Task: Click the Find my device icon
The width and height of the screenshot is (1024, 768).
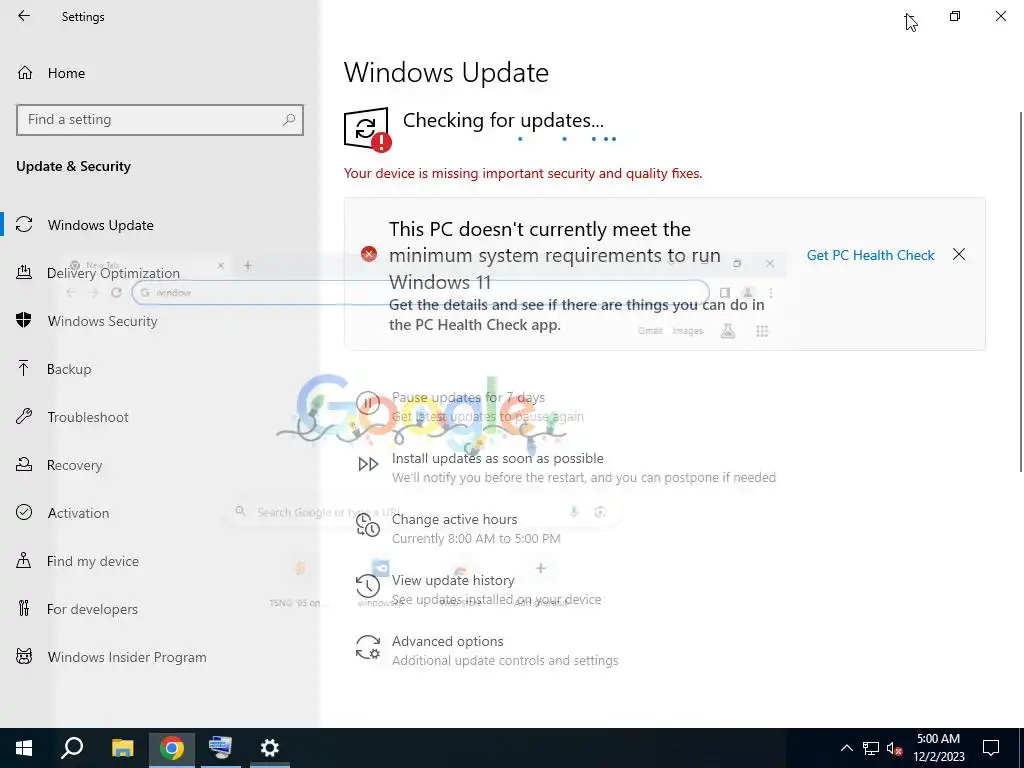Action: [24, 560]
